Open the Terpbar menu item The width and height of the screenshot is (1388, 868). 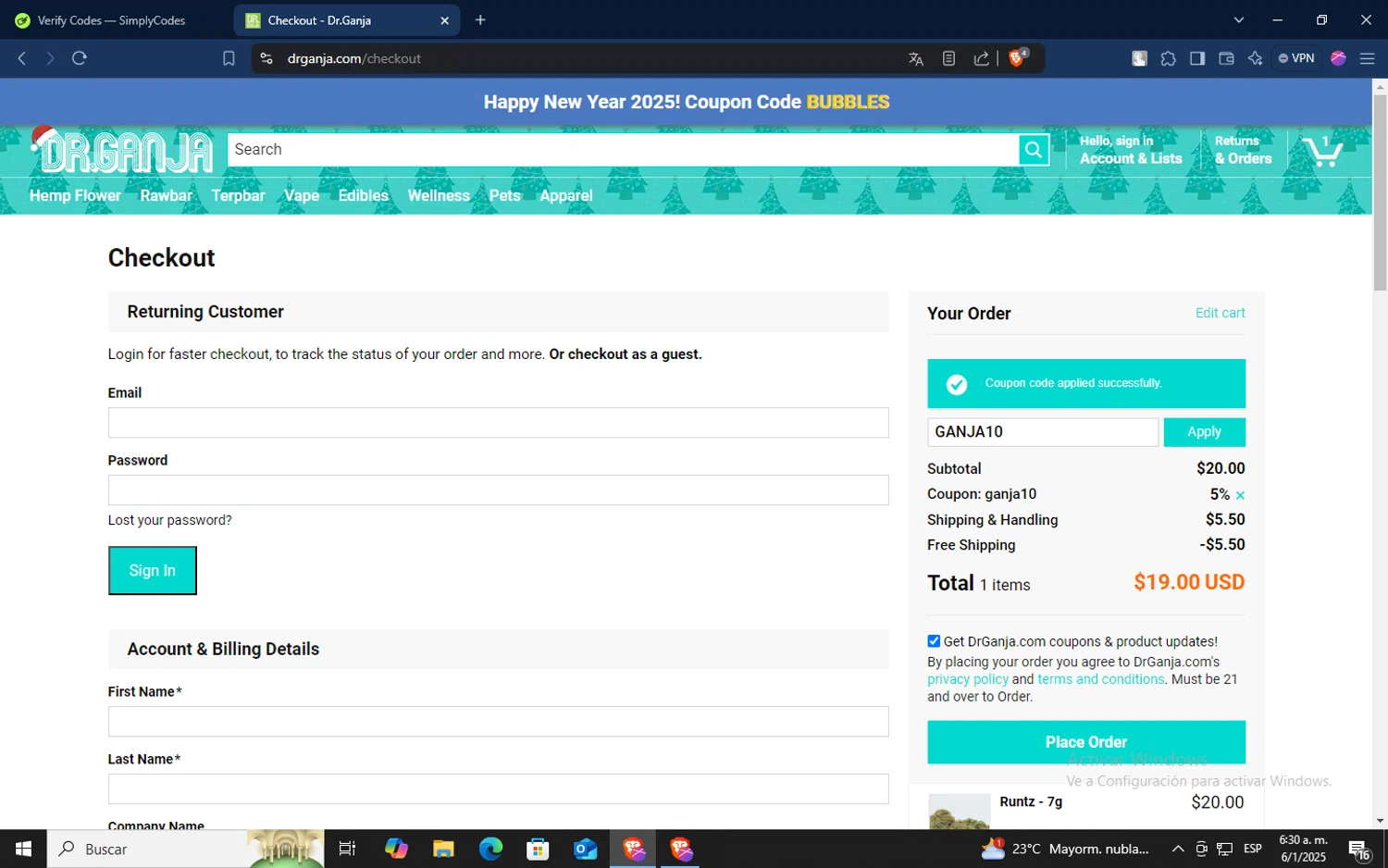pos(238,195)
